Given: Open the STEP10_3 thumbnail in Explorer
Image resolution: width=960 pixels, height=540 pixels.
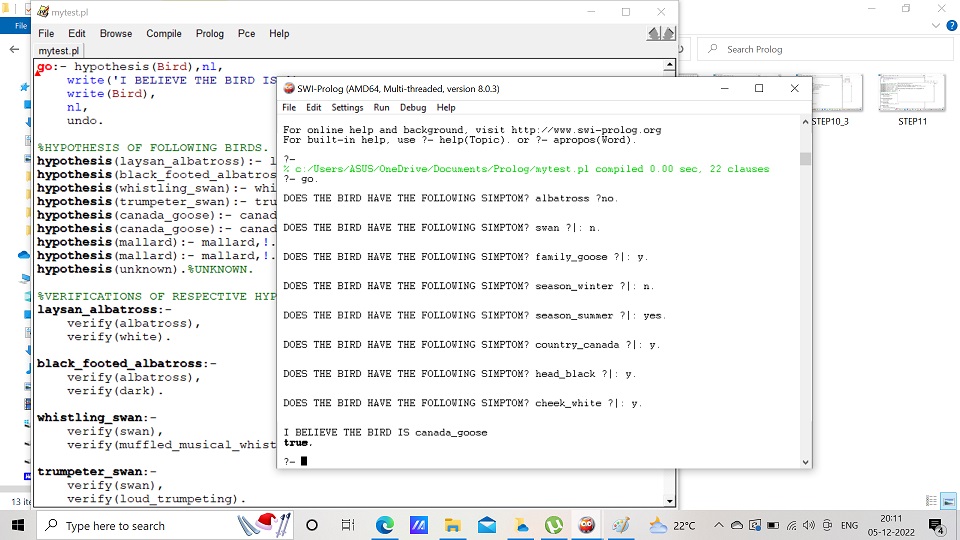Looking at the screenshot, I should pyautogui.click(x=836, y=100).
